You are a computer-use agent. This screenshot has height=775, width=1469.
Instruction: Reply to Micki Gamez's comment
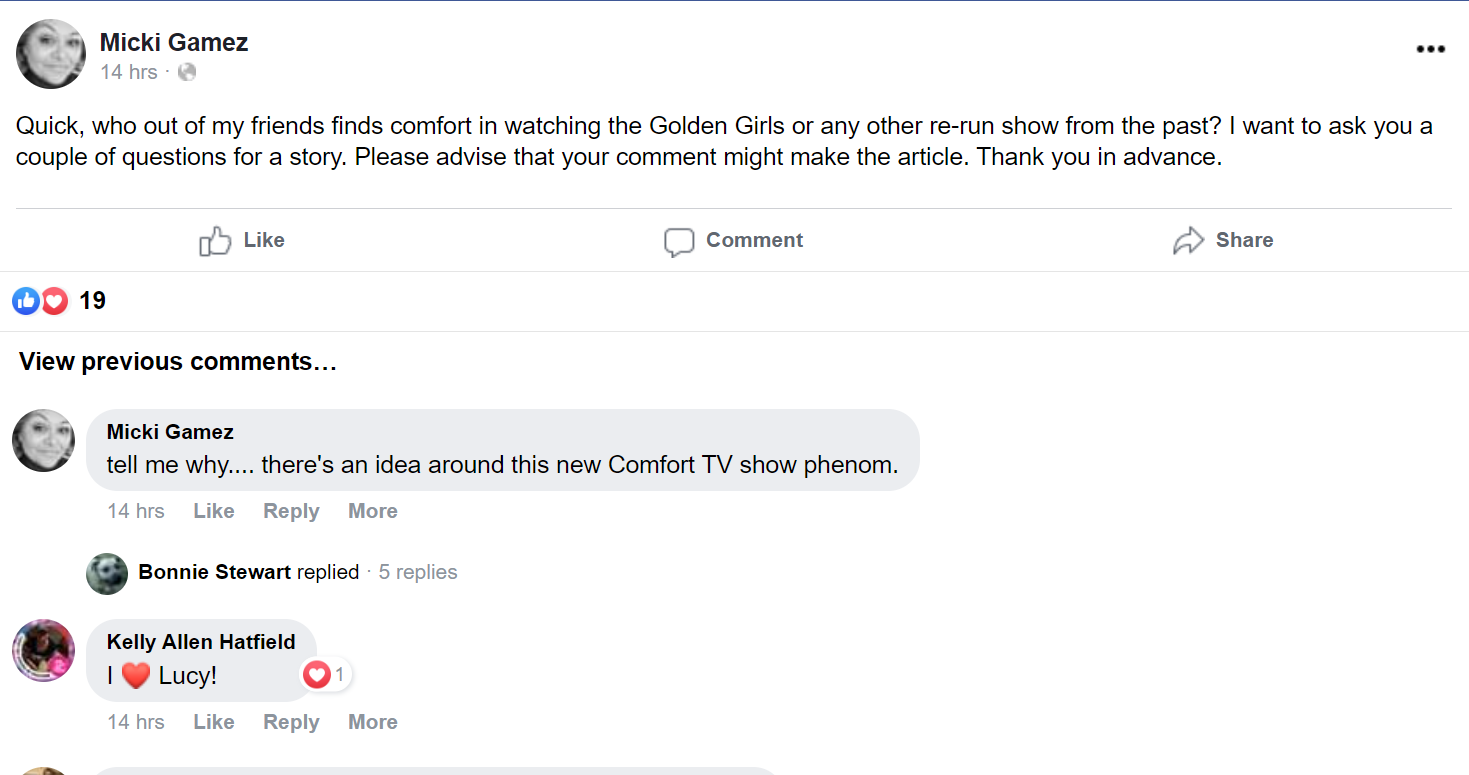tap(291, 511)
